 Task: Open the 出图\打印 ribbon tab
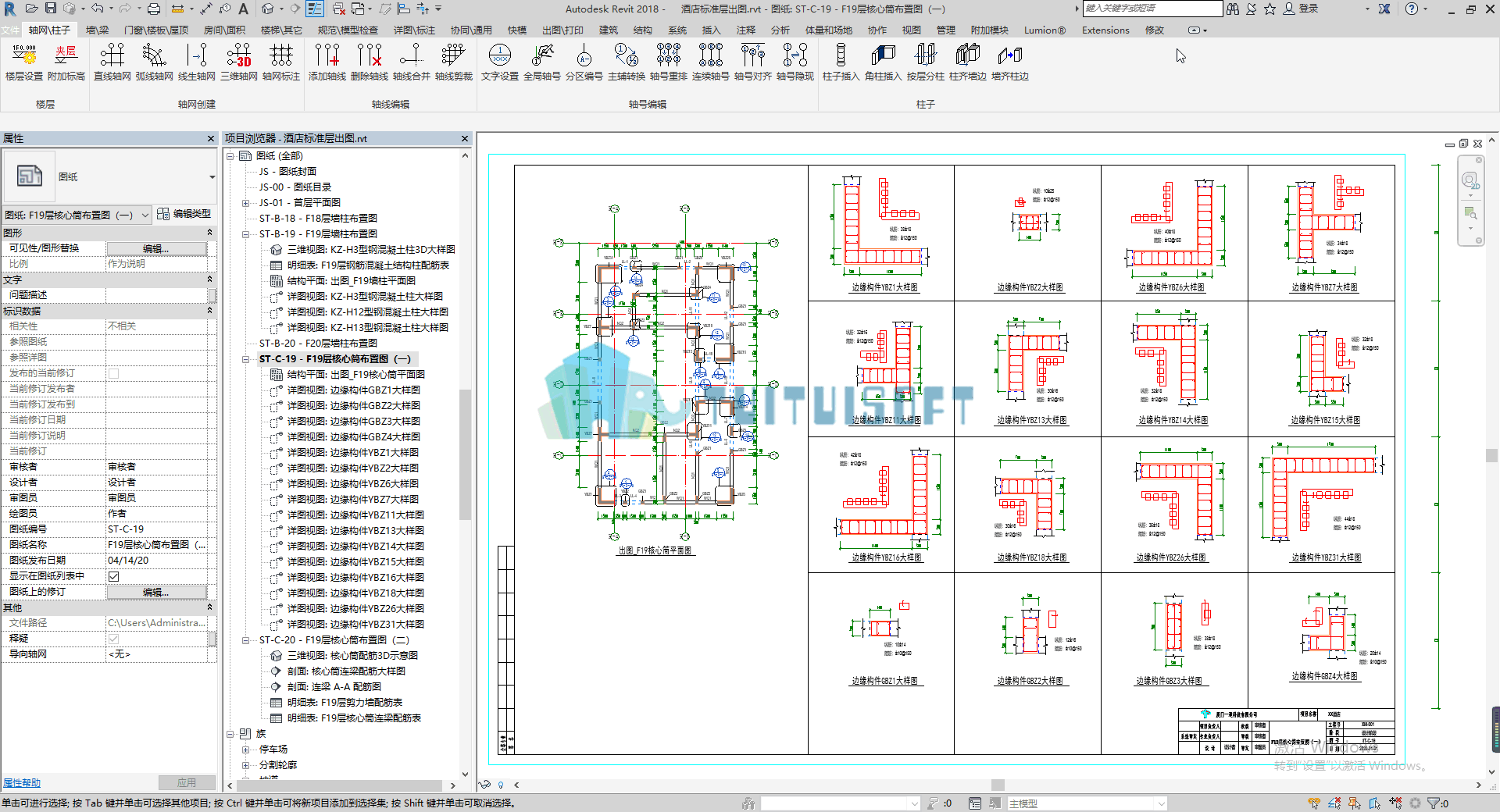pos(562,30)
